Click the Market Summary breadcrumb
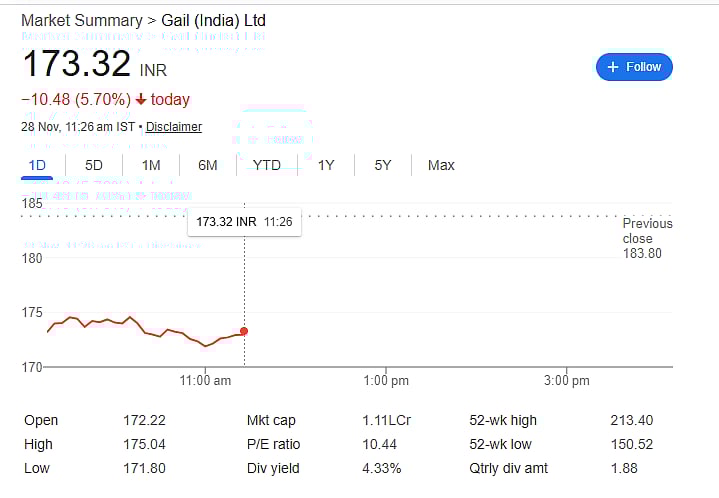The image size is (719, 498). pyautogui.click(x=82, y=20)
